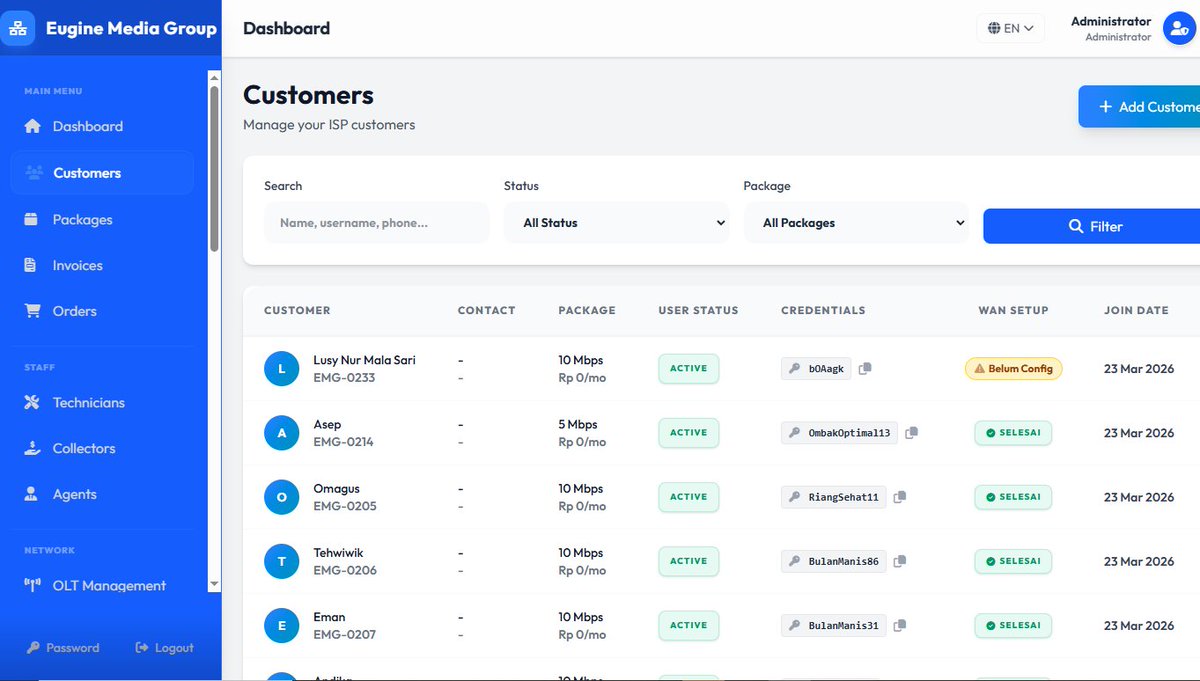The width and height of the screenshot is (1200, 681).
Task: Click the Agents person icon
Action: tap(31, 494)
